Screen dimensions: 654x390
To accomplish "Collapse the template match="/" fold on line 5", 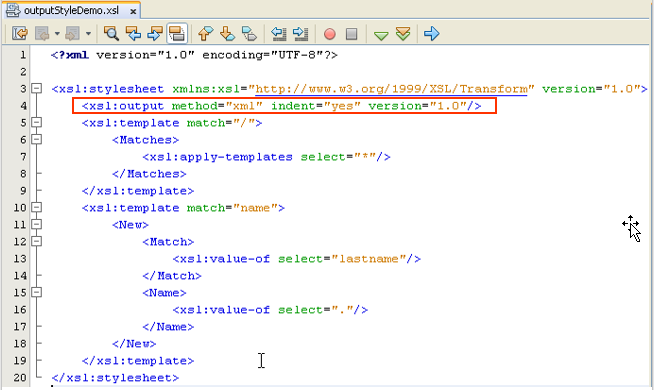I will click(37, 122).
